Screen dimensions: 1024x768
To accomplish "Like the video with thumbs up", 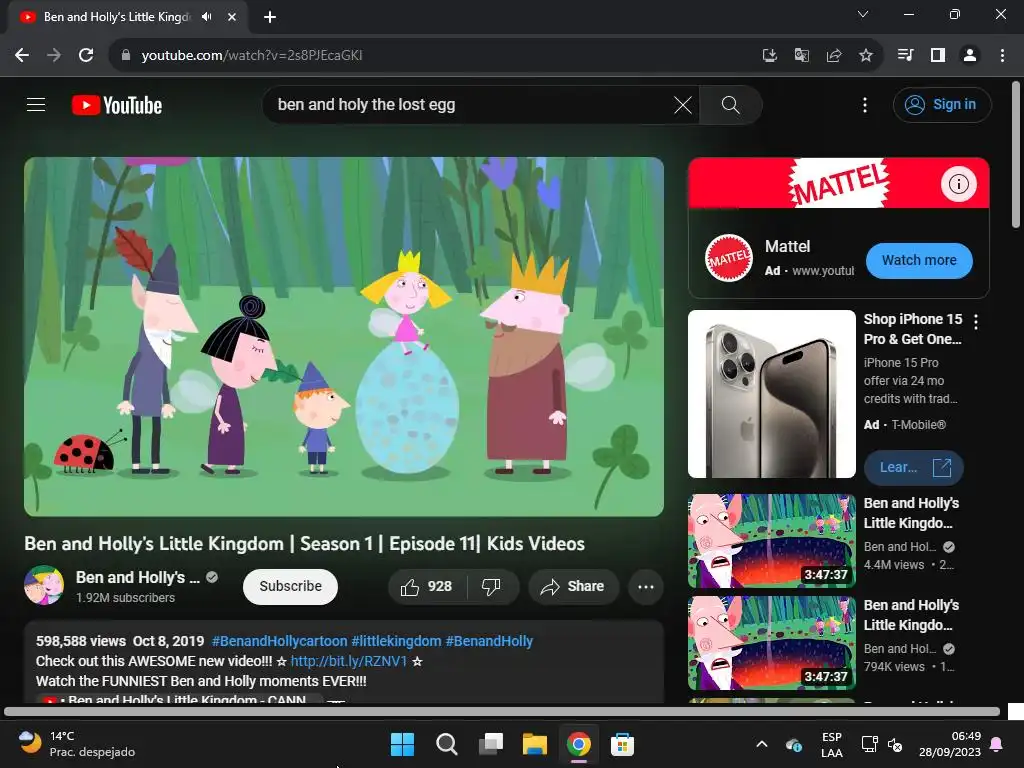I will click(x=427, y=586).
